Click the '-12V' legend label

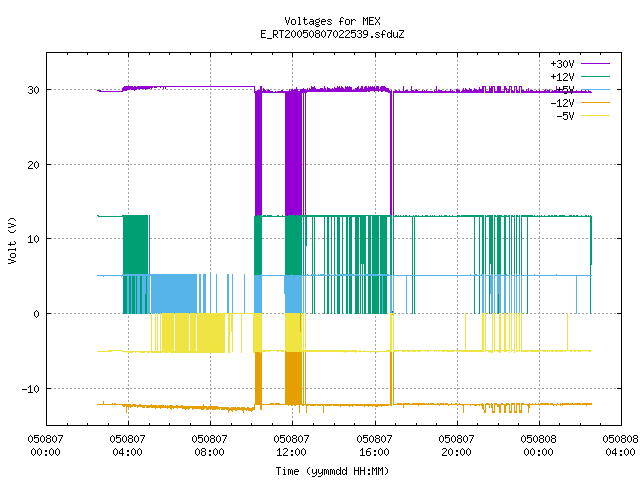pyautogui.click(x=562, y=103)
